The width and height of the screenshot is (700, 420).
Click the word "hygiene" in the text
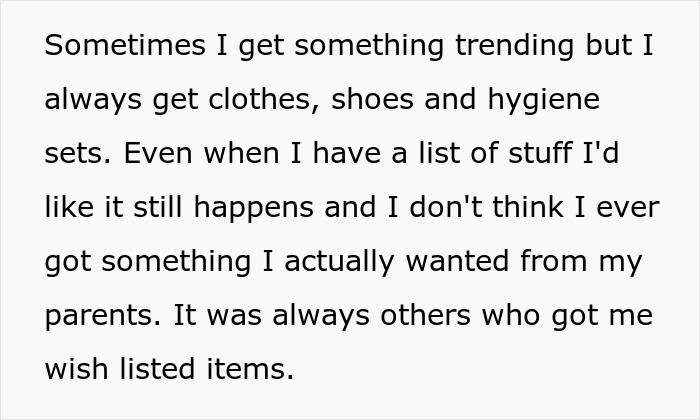pos(545,100)
